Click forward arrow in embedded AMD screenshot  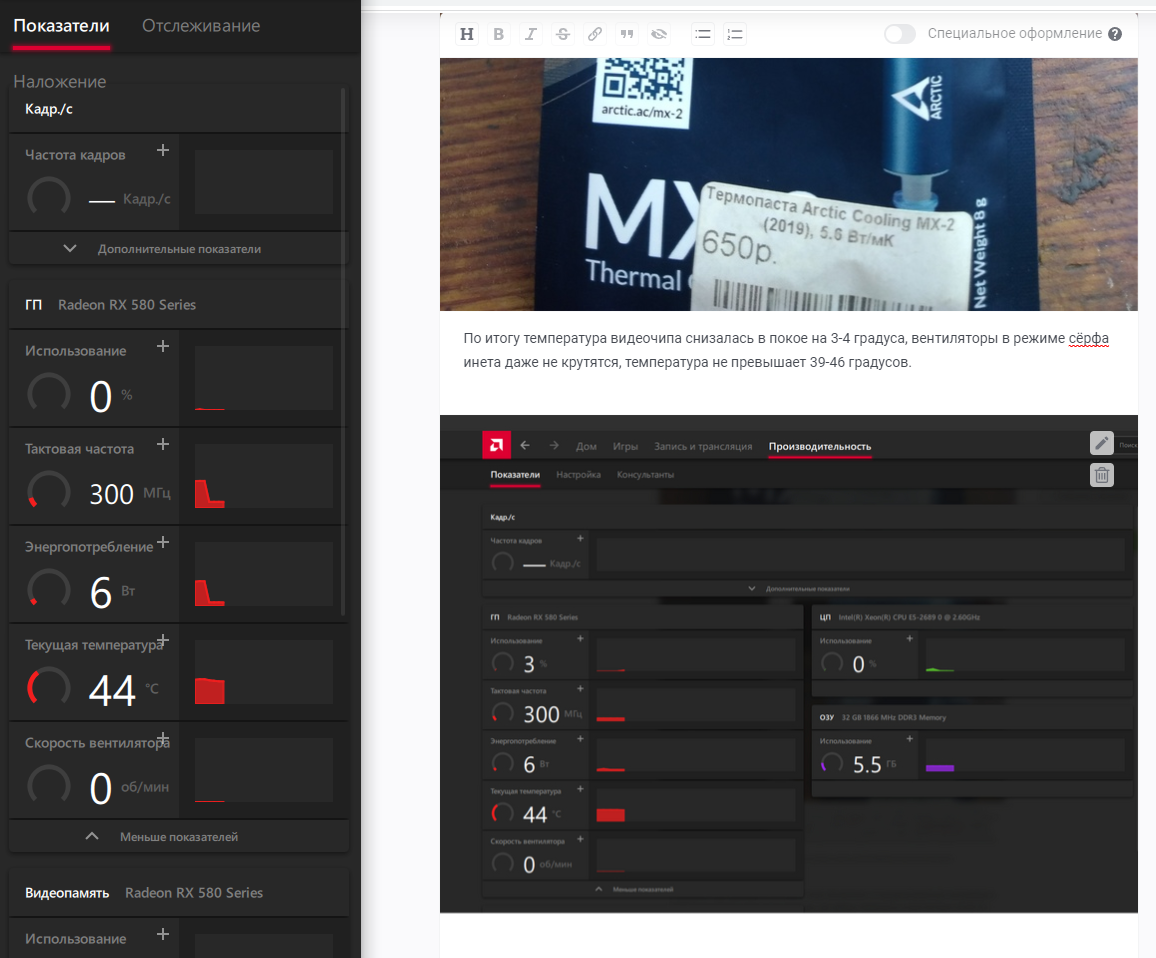[554, 445]
